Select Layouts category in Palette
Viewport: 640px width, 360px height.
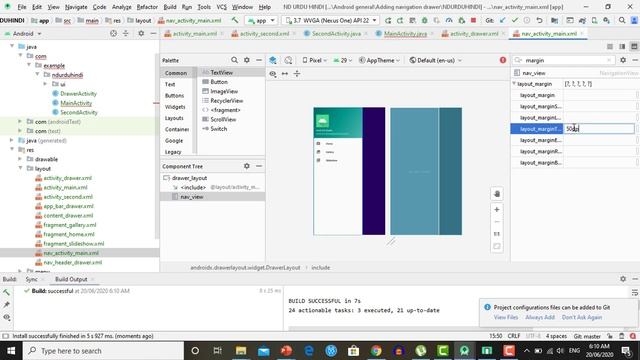[174, 118]
